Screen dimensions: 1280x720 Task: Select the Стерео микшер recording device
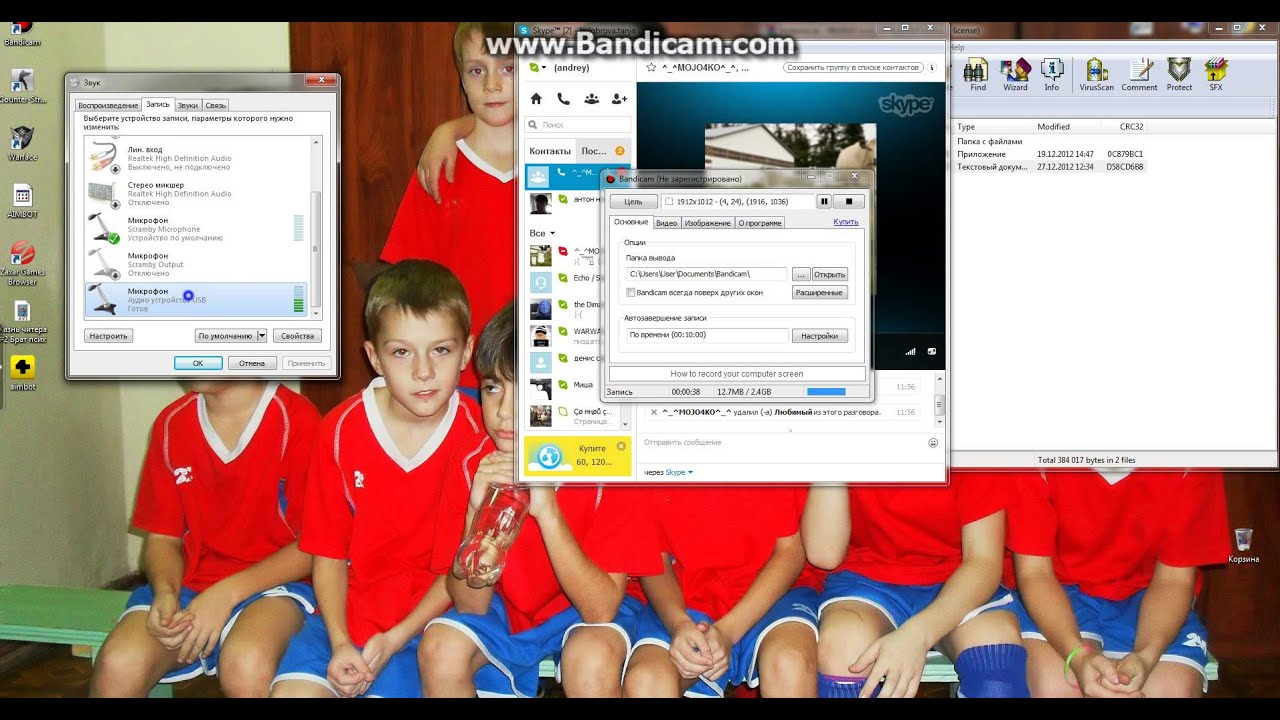point(197,193)
